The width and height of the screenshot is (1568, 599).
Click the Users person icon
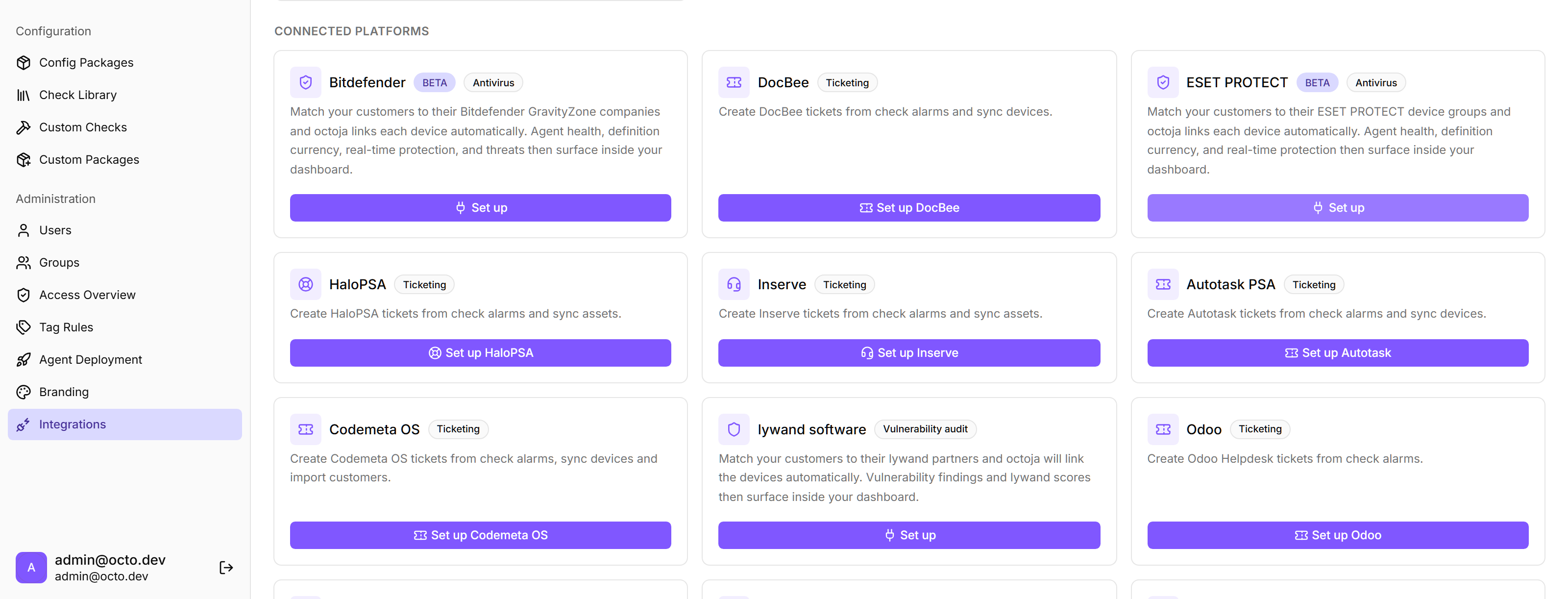pyautogui.click(x=23, y=230)
